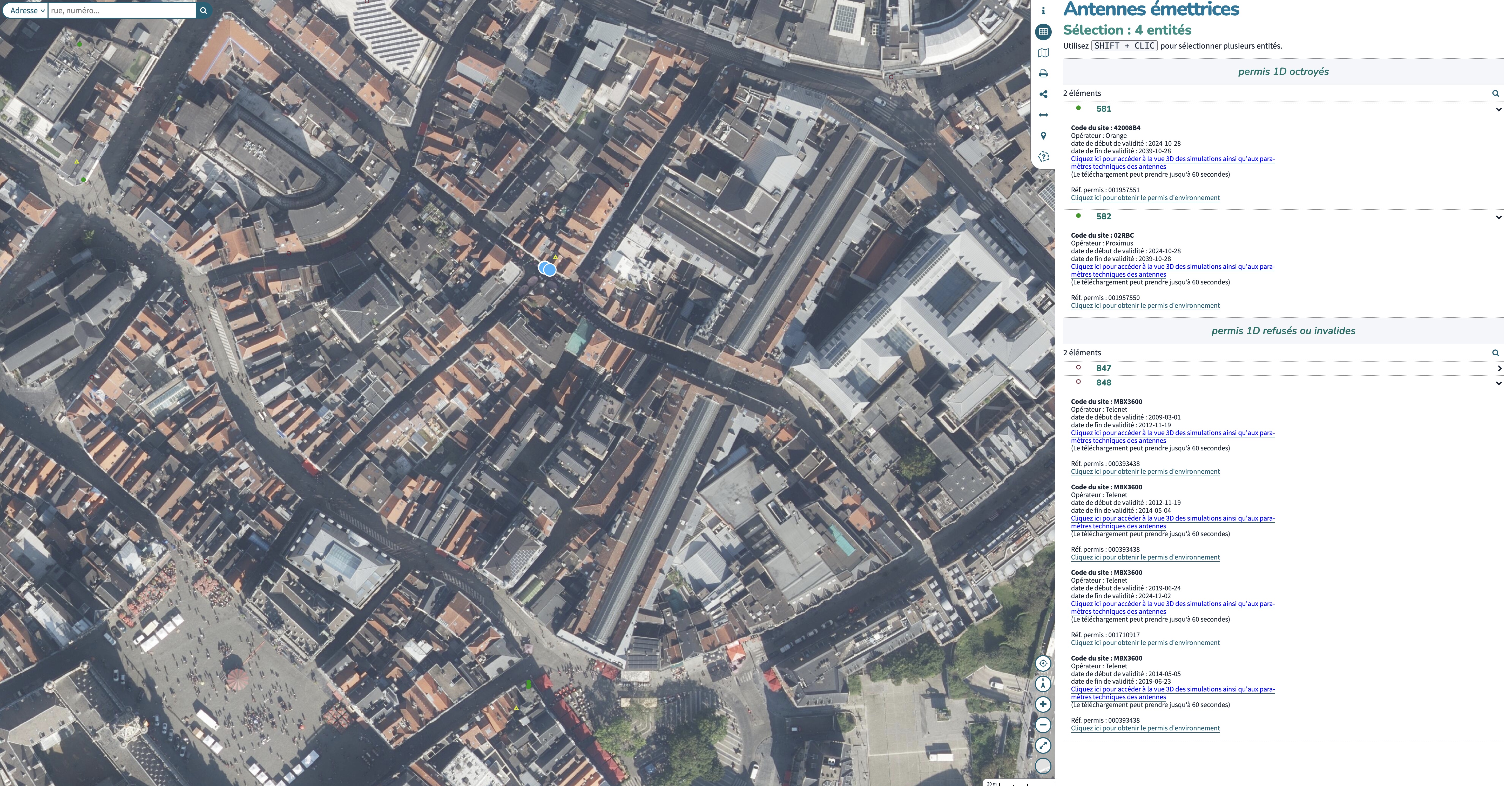
Task: Open the selection table view
Action: [1043, 32]
